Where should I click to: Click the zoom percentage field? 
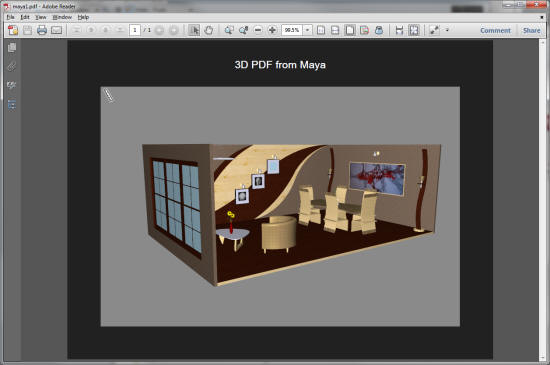(x=292, y=30)
